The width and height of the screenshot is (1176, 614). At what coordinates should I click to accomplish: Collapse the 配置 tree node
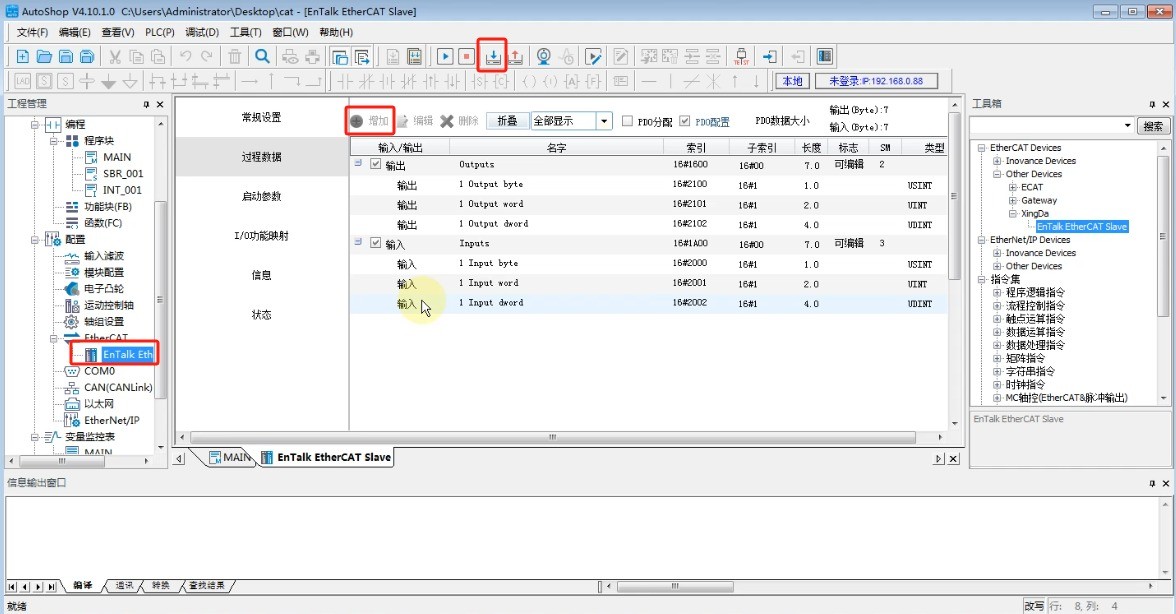(x=34, y=240)
